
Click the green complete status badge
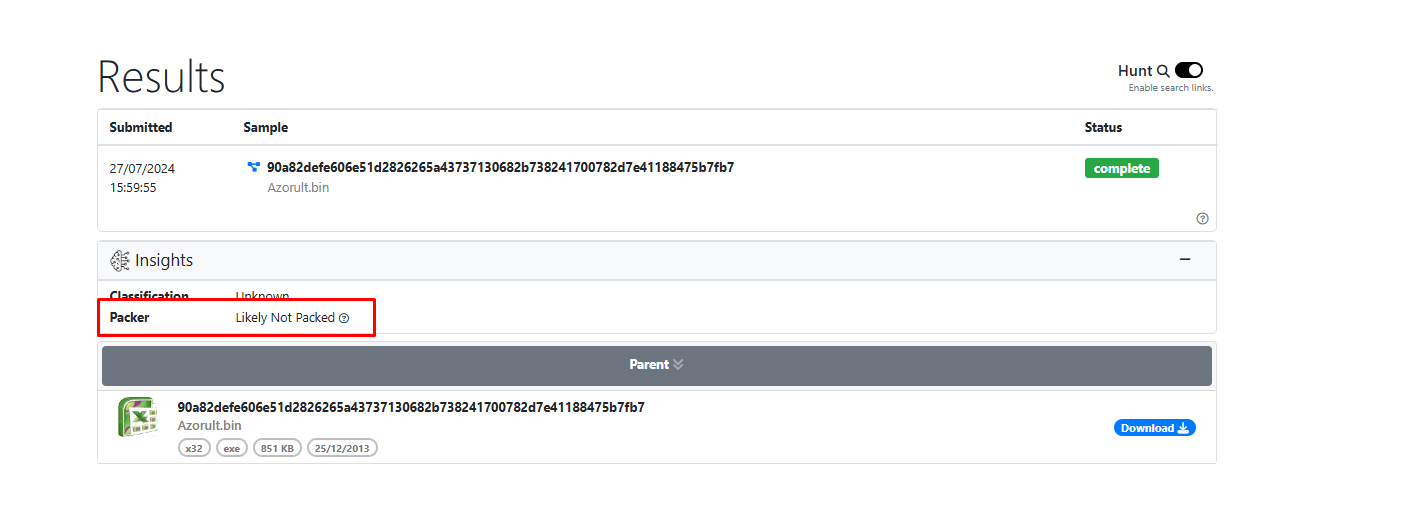point(1121,168)
